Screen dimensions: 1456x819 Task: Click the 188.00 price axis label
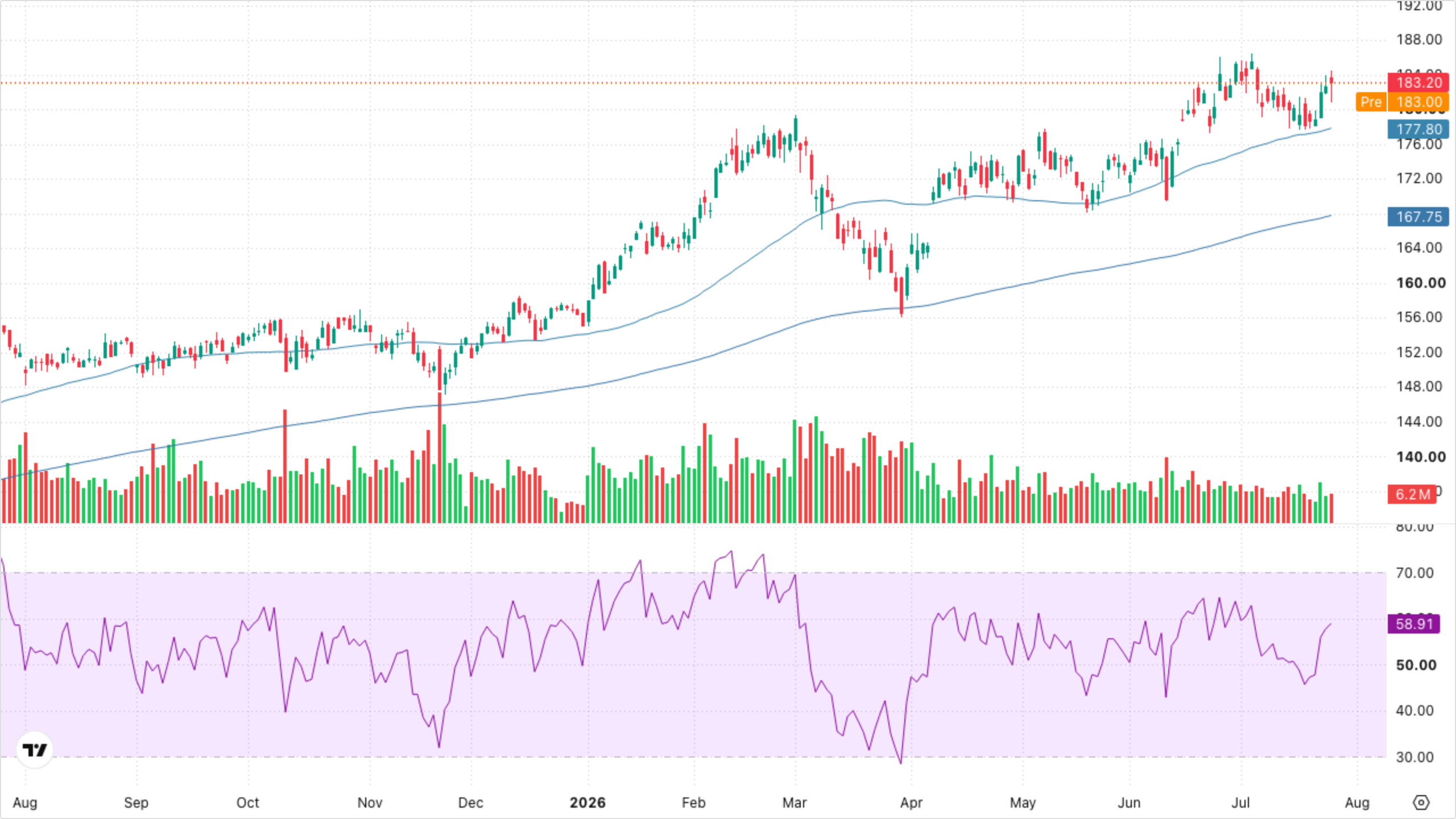(x=1419, y=39)
